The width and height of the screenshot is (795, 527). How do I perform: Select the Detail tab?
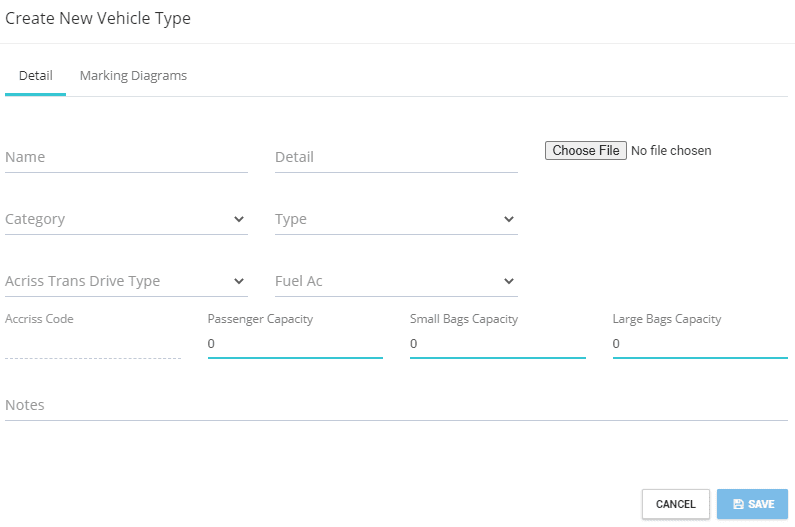(35, 76)
